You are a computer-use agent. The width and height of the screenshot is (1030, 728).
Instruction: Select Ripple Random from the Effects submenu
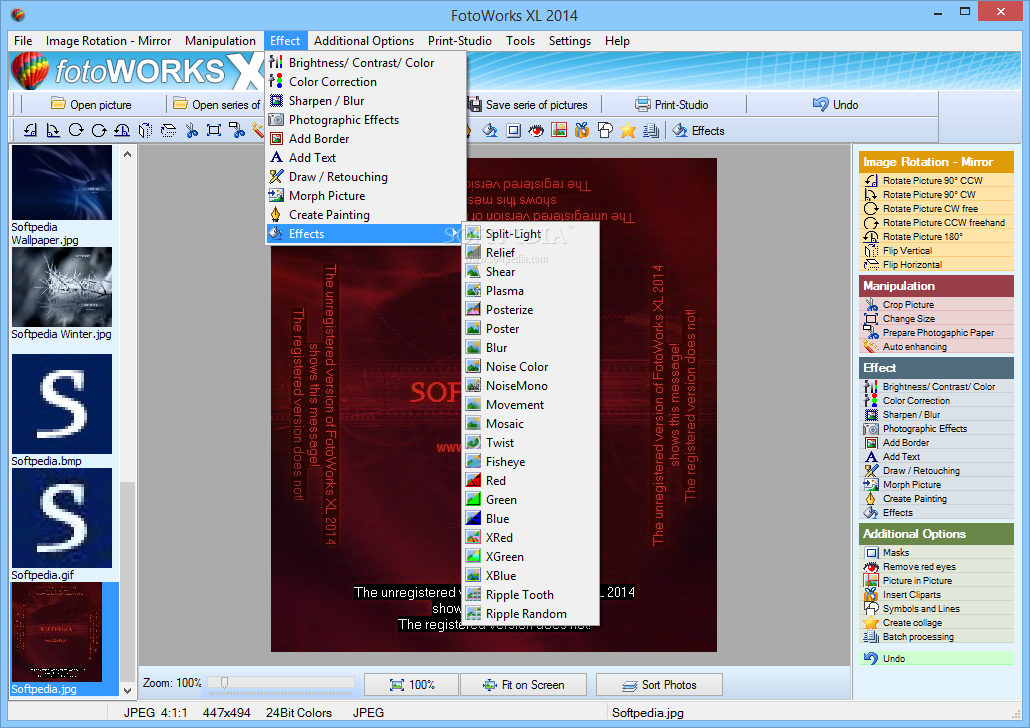[x=531, y=614]
